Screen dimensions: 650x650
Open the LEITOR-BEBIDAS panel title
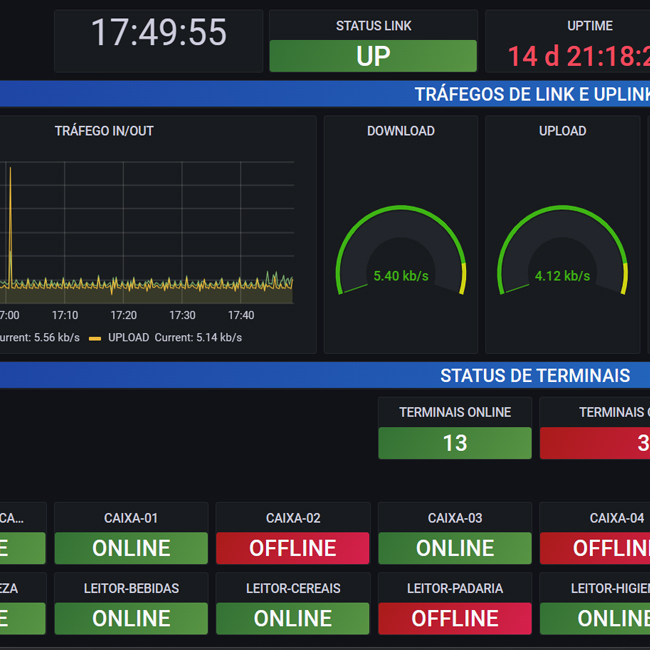click(131, 588)
